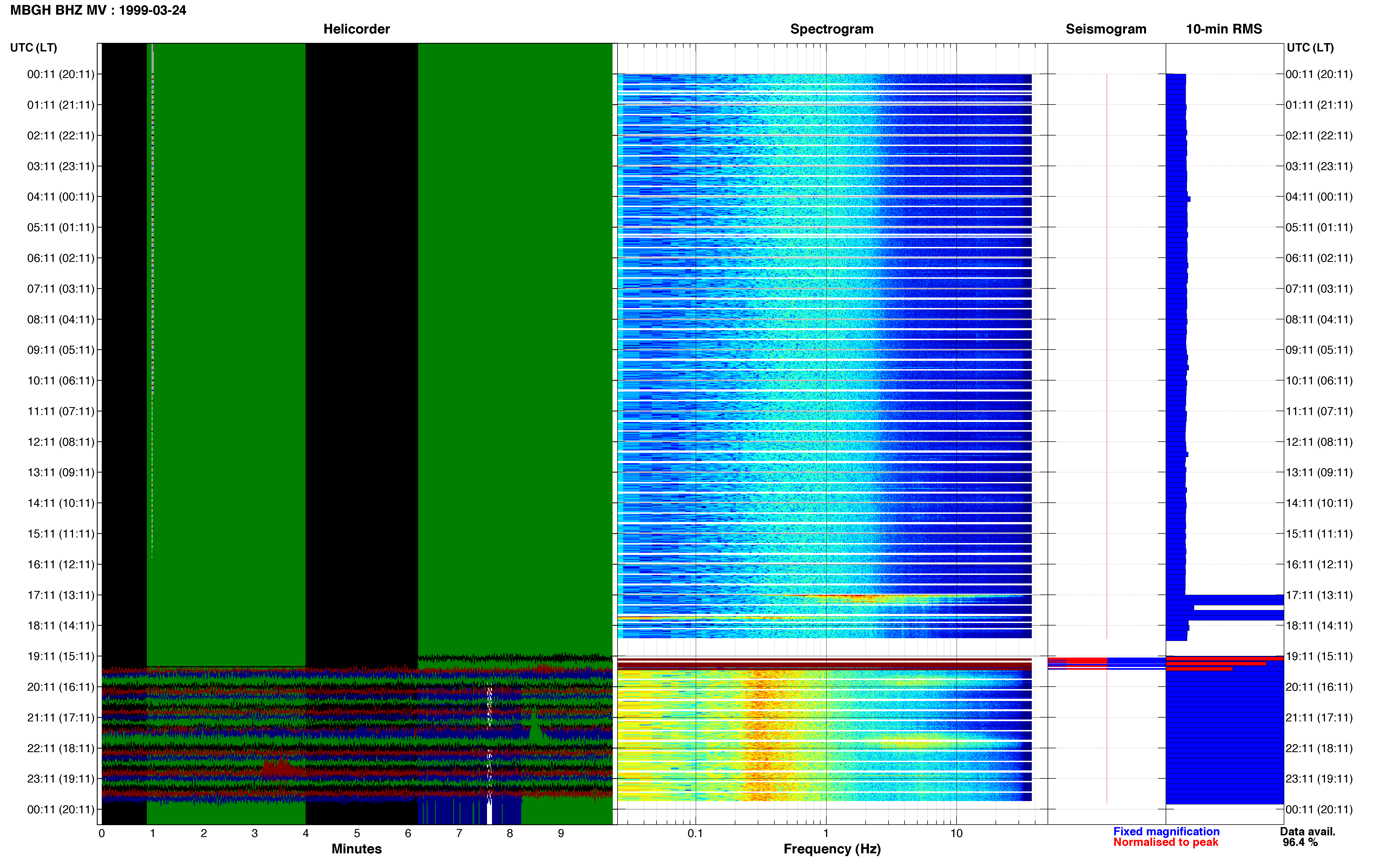The height and width of the screenshot is (868, 1388).
Task: Click the '0.1' frequency tick label
Action: pyautogui.click(x=695, y=833)
